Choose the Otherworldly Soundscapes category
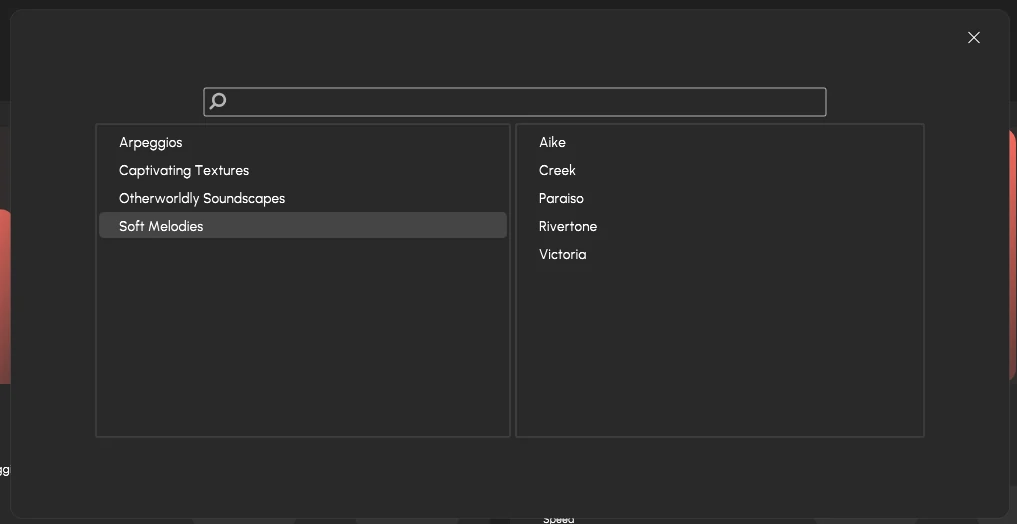Viewport: 1017px width, 524px height. [202, 198]
